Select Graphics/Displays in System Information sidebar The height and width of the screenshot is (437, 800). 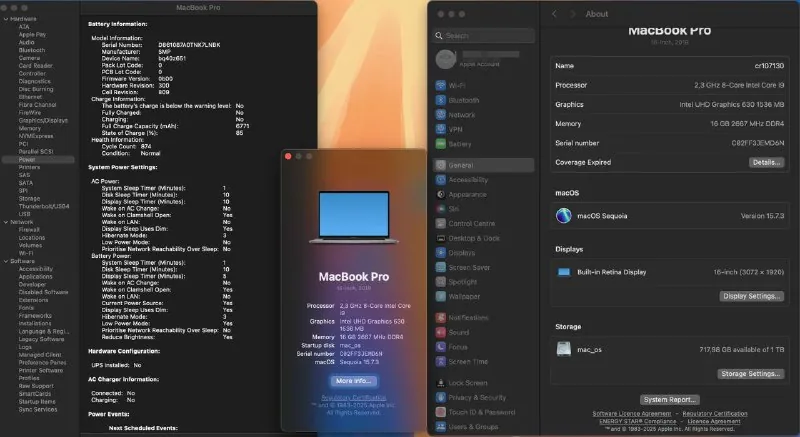[x=43, y=120]
